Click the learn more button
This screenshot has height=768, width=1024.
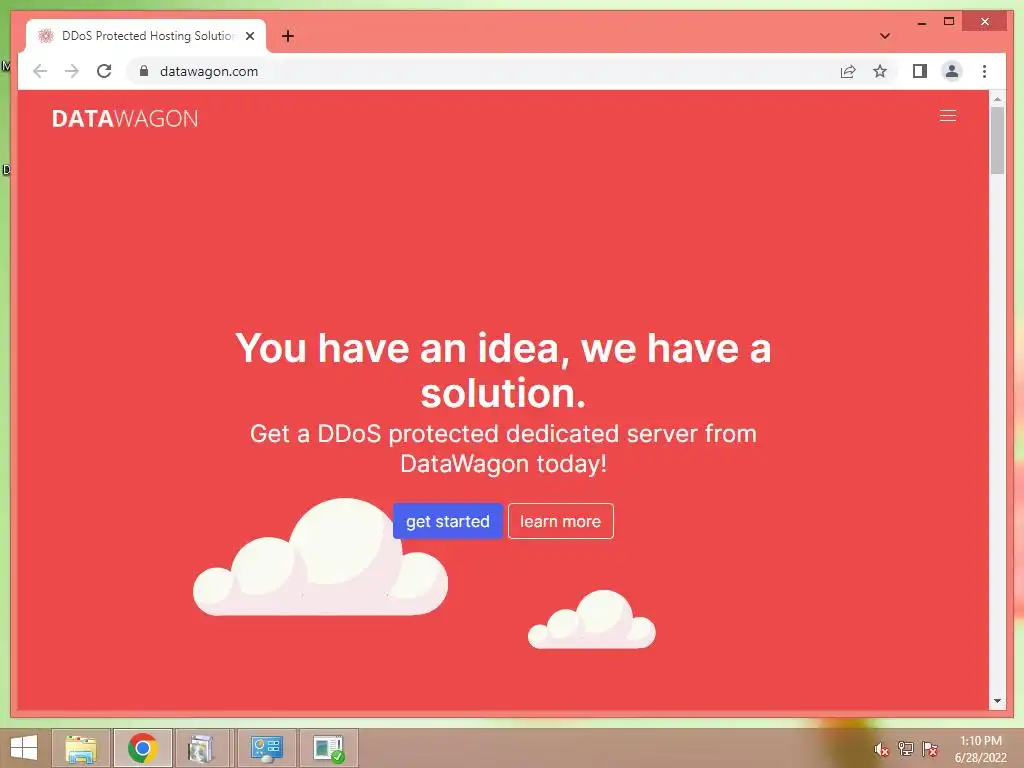coord(560,521)
